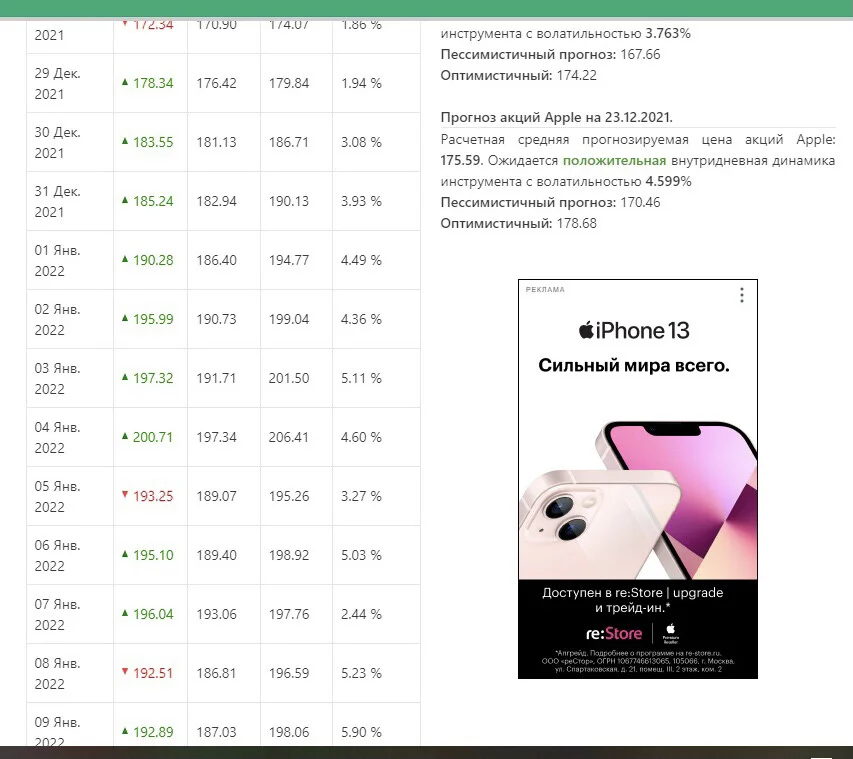Select the maximum value 206.41
The image size is (853, 759).
[289, 437]
